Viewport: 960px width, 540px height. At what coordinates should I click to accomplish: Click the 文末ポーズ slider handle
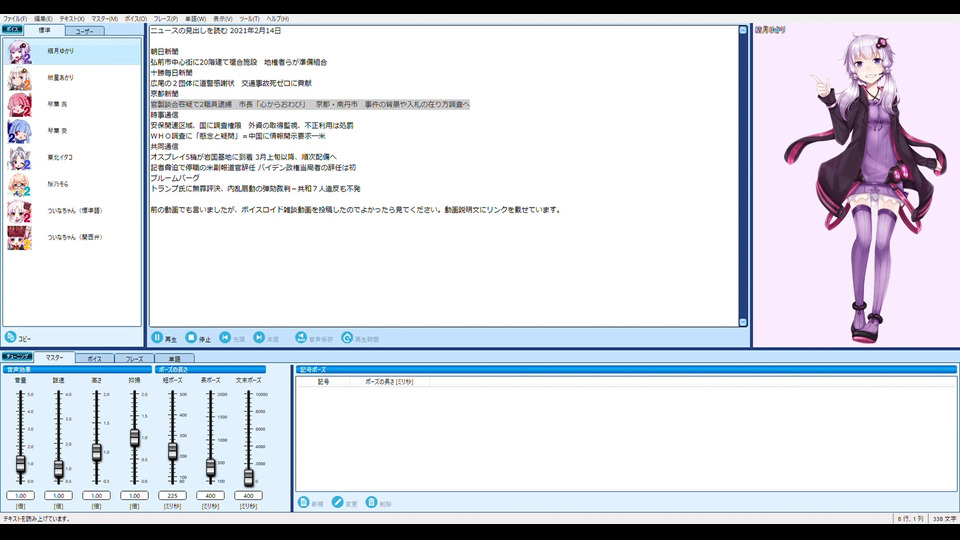249,477
